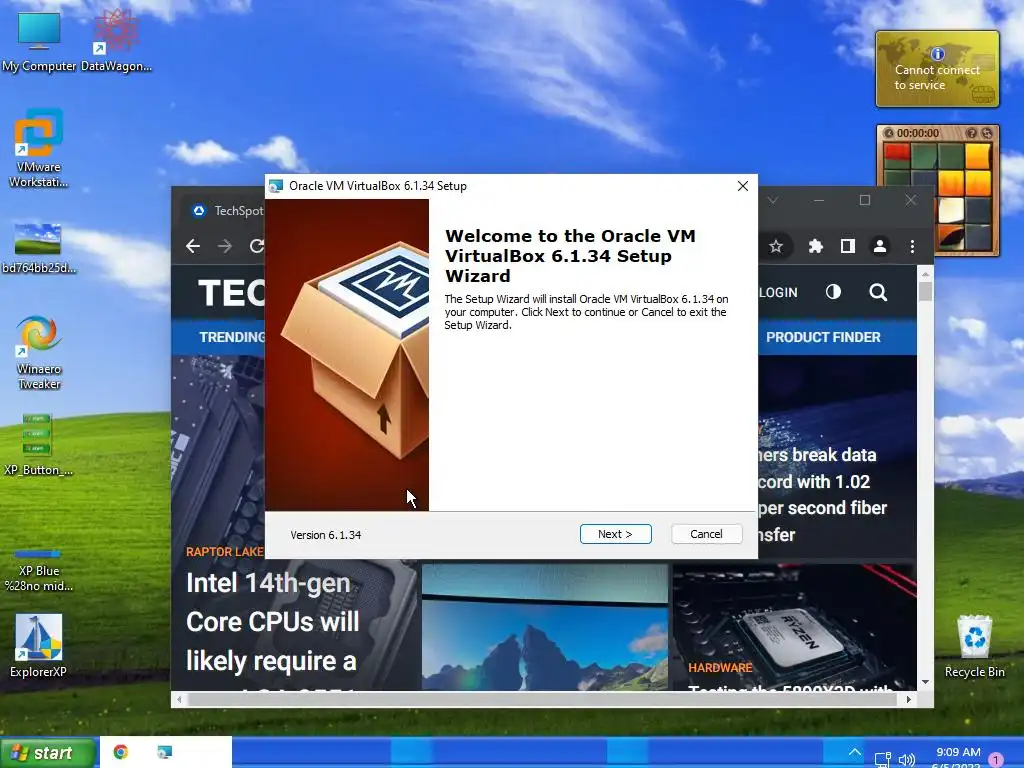Toggle TechSpot dark mode contrast icon
The height and width of the screenshot is (768, 1024).
pyautogui.click(x=833, y=292)
